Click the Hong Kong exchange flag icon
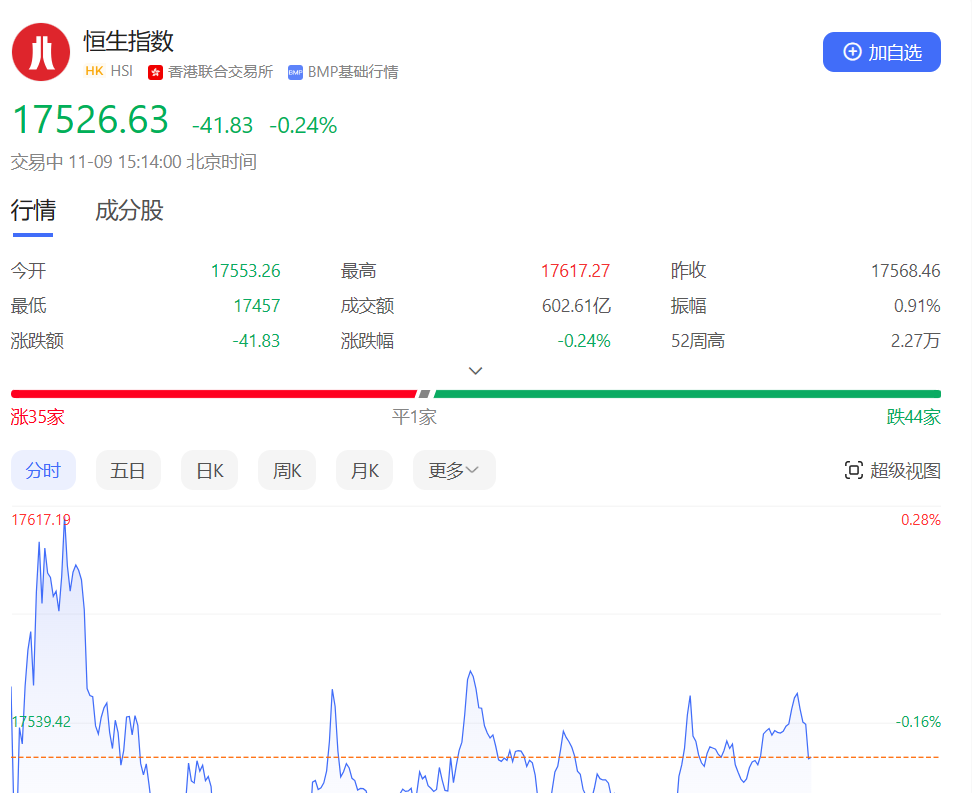The image size is (972, 793). [x=155, y=72]
